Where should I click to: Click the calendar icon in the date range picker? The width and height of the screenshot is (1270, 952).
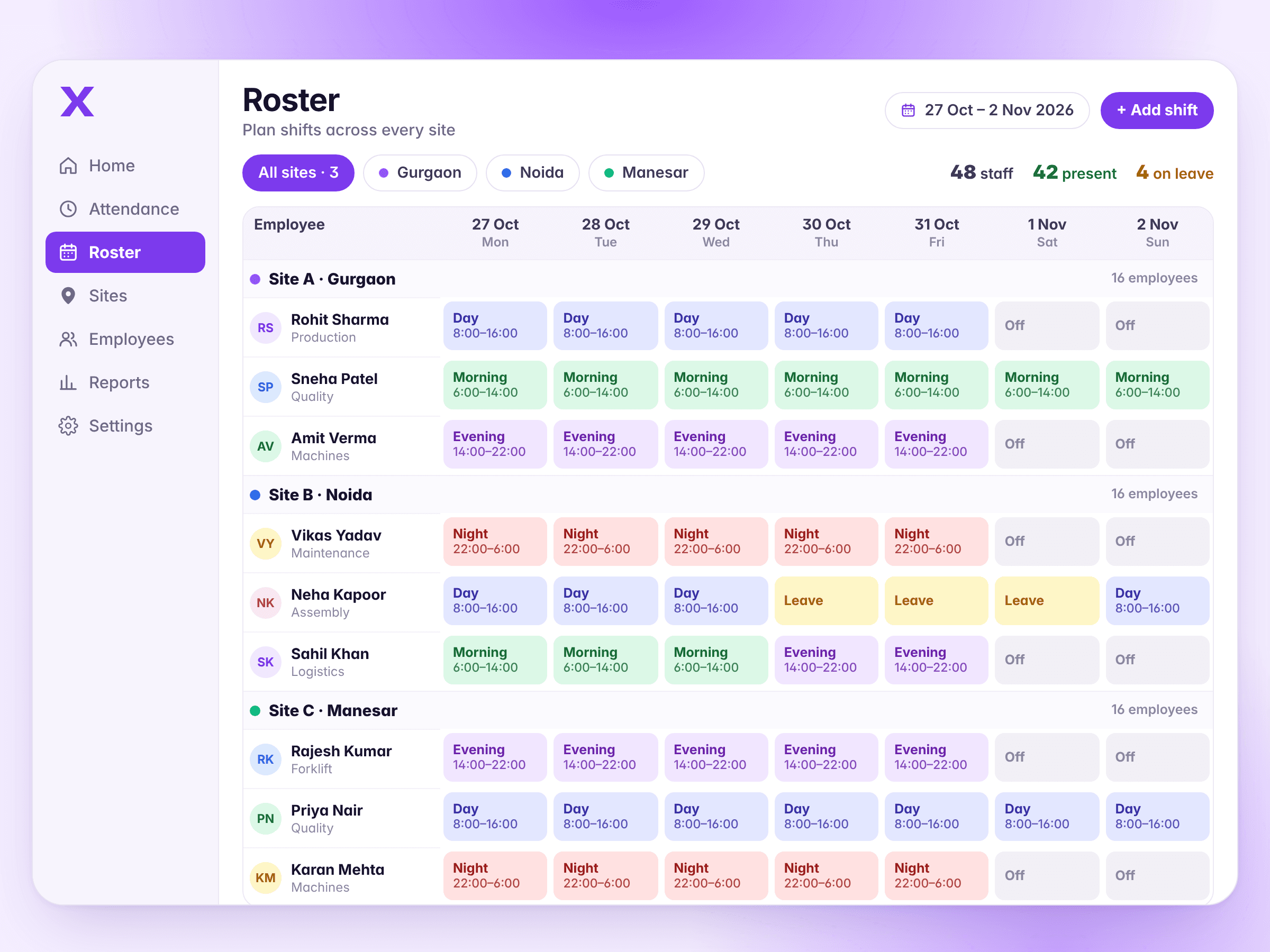[x=908, y=110]
